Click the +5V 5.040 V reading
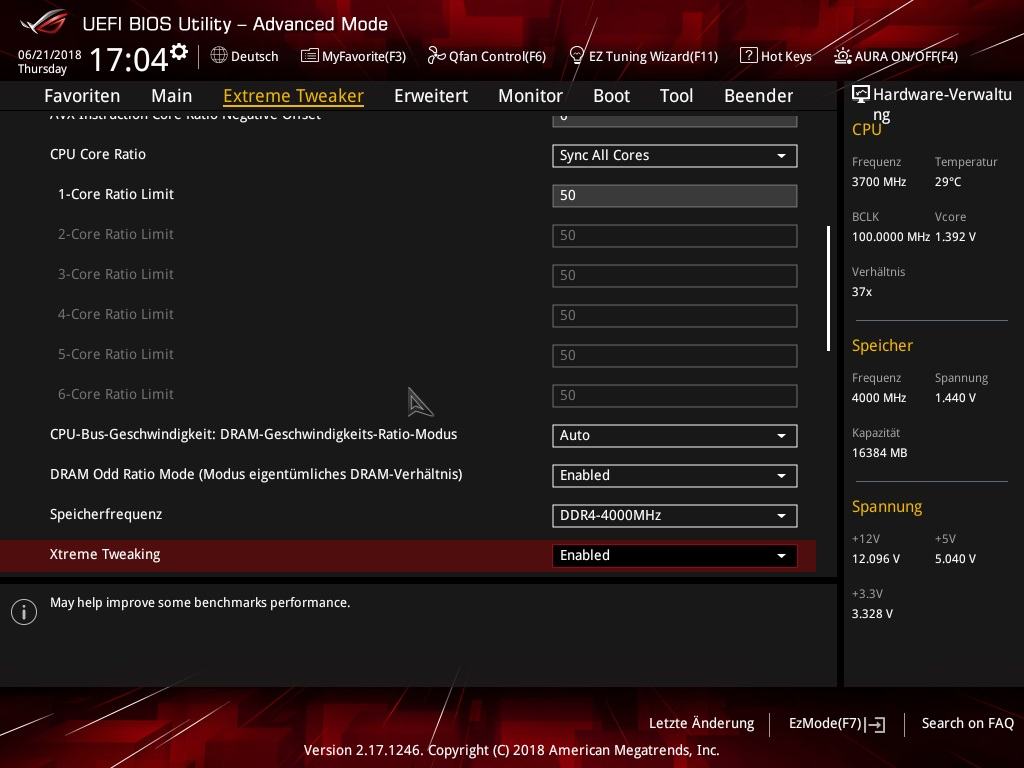 (x=955, y=559)
